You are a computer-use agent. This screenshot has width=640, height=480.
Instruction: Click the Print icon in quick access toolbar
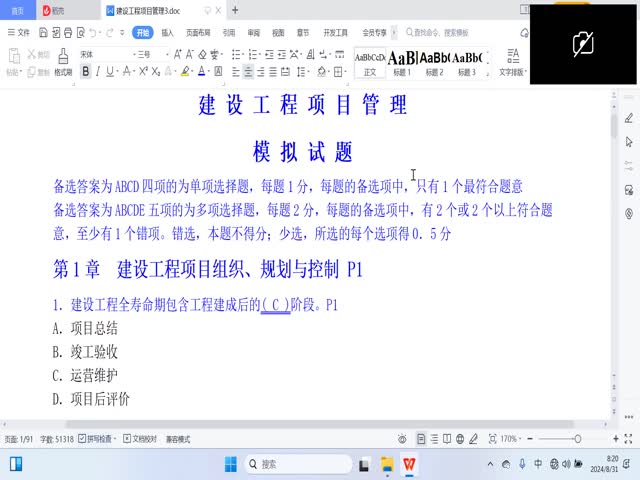[x=68, y=33]
